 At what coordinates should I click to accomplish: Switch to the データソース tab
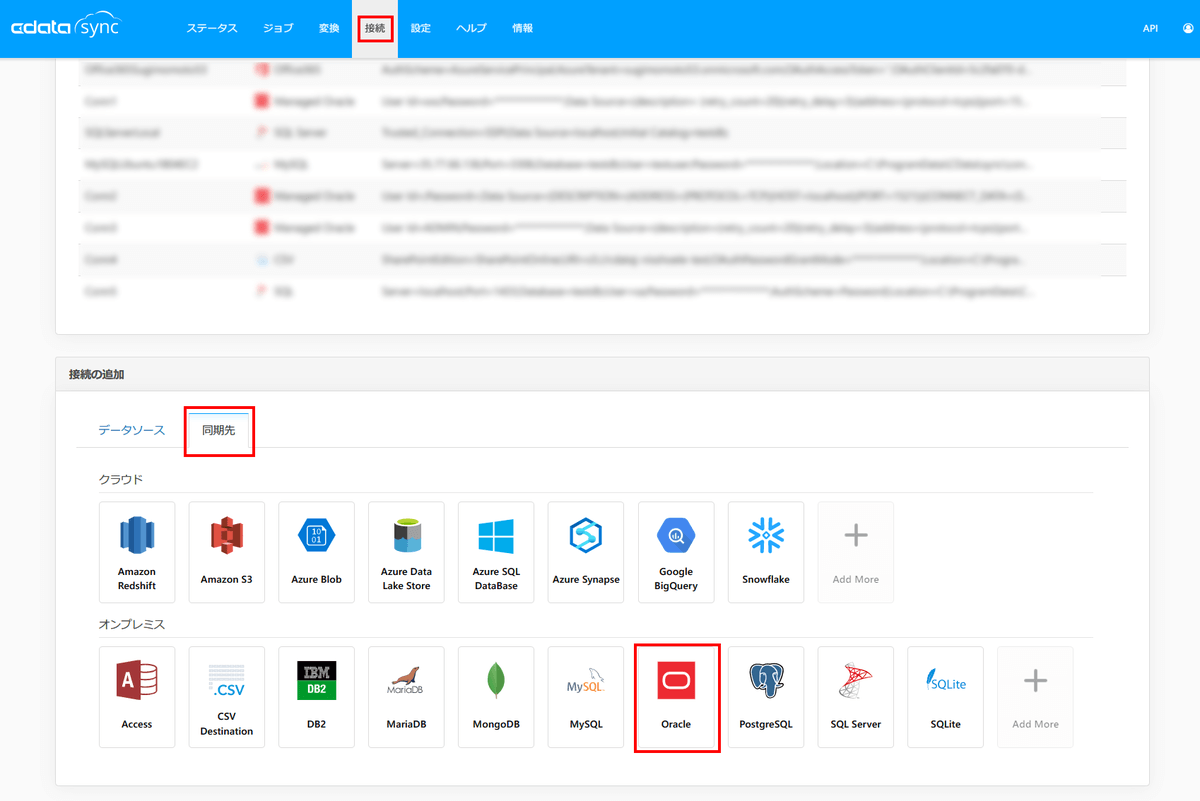132,430
